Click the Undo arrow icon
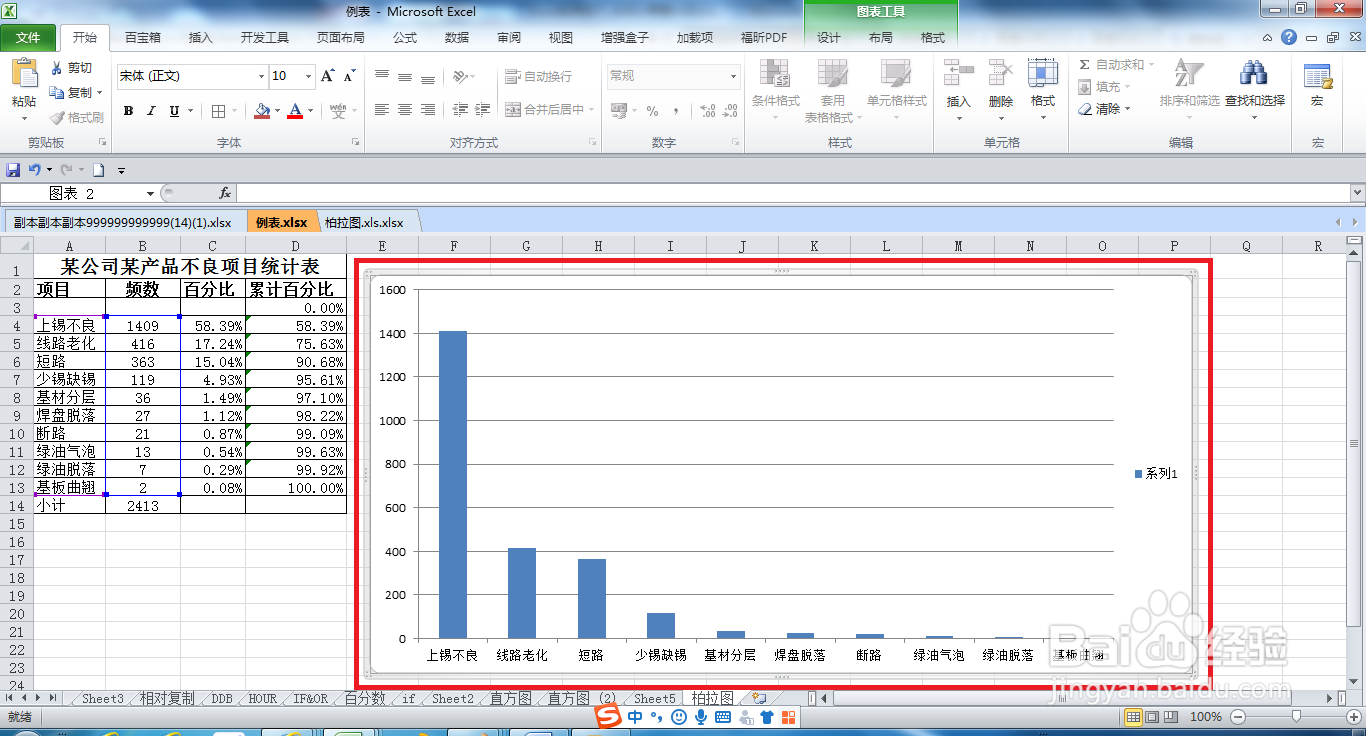 pyautogui.click(x=34, y=170)
